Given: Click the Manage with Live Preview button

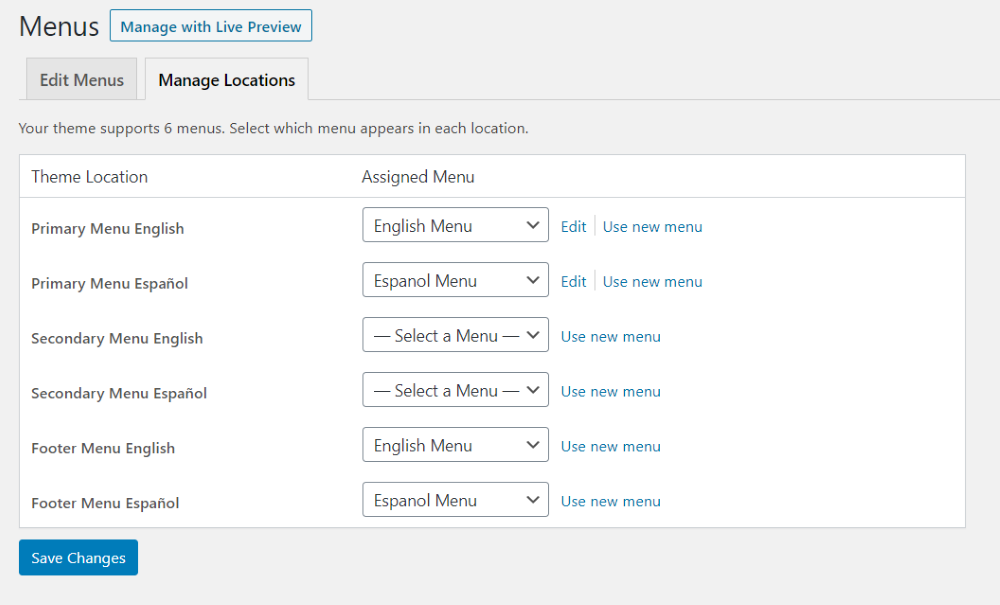Looking at the screenshot, I should click(211, 27).
